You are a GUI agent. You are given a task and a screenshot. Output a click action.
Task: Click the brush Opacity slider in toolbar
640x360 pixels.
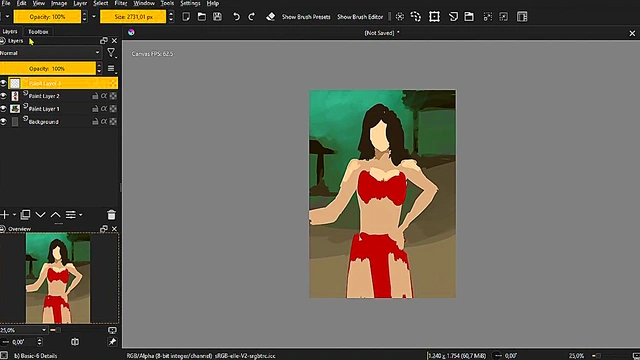(47, 17)
